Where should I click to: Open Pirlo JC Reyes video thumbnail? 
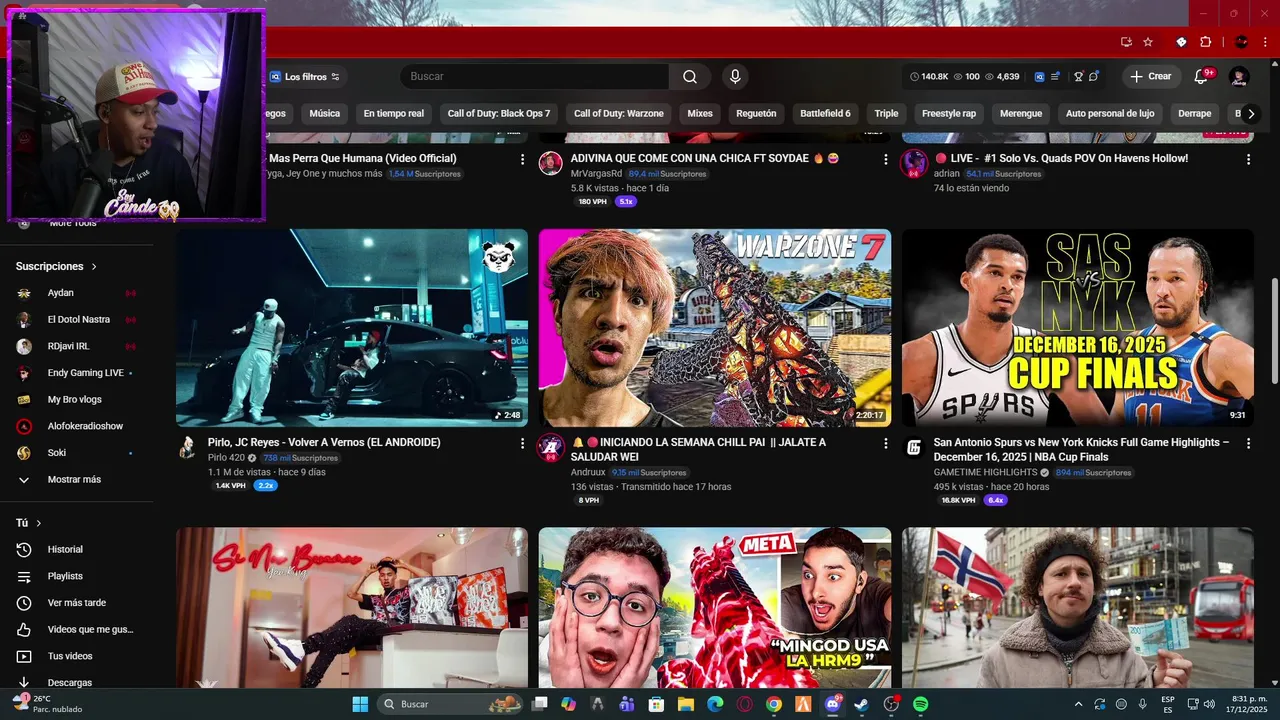pyautogui.click(x=352, y=328)
